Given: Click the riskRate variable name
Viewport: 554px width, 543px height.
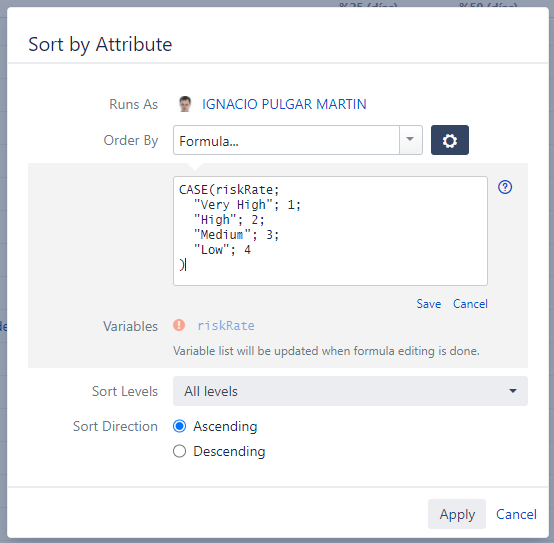Looking at the screenshot, I should 226,325.
